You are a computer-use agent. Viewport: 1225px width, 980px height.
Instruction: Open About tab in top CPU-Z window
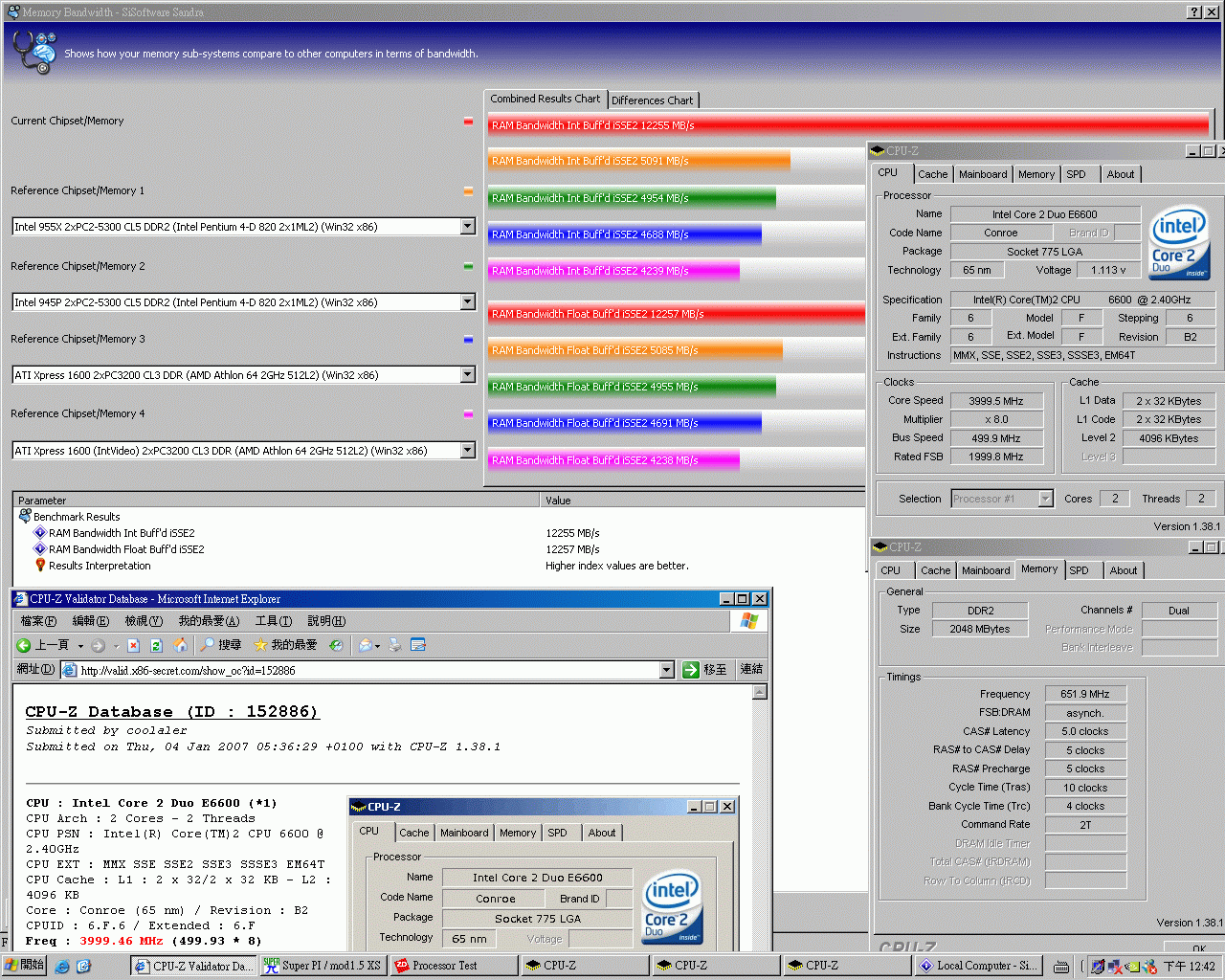click(1121, 174)
